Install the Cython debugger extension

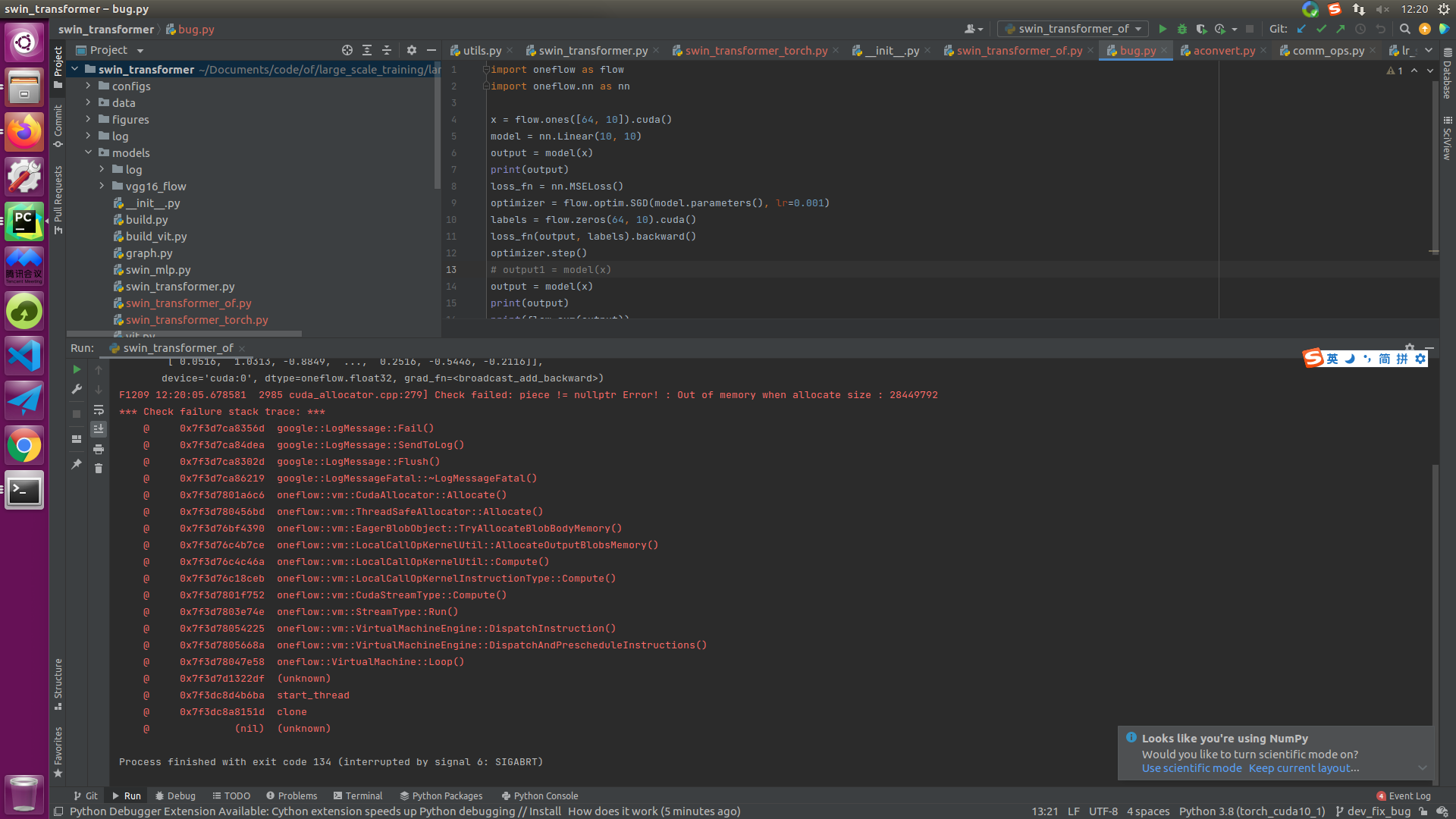pyautogui.click(x=544, y=811)
